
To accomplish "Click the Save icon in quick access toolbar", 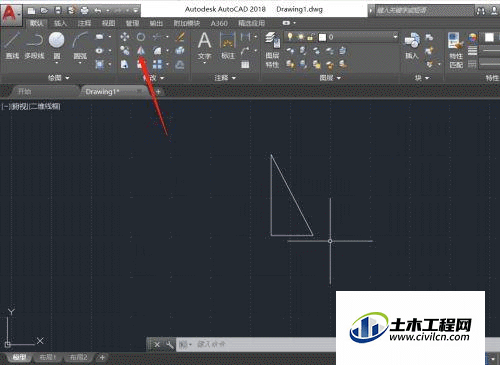I will coord(58,11).
